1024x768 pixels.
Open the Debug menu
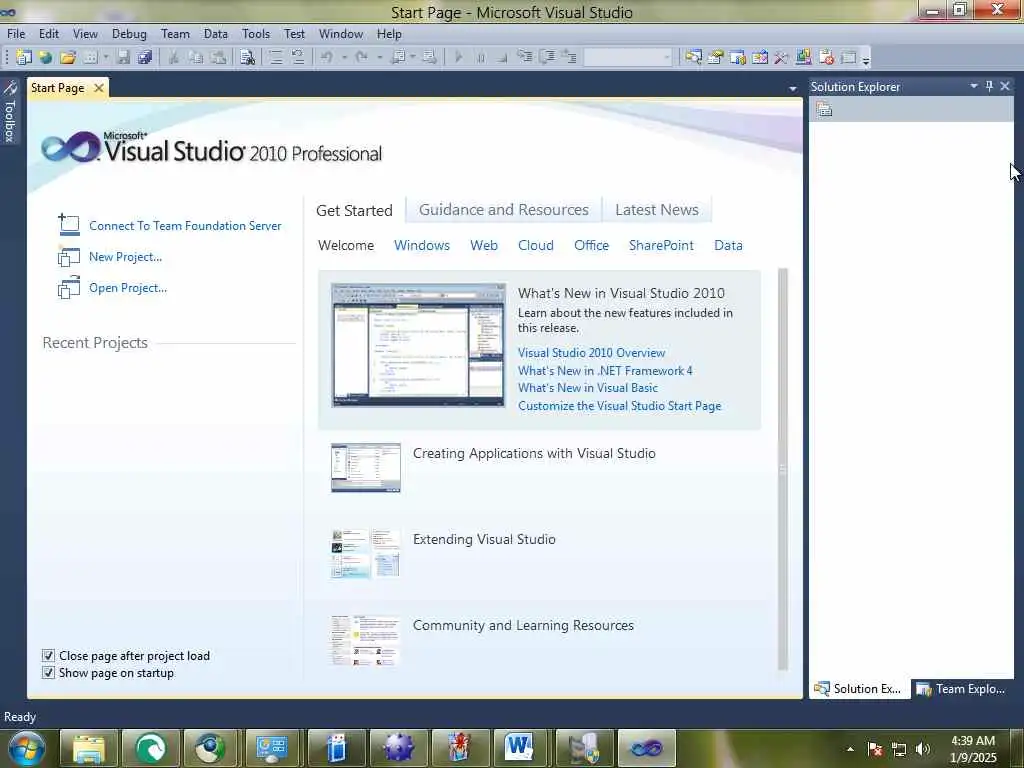[129, 34]
